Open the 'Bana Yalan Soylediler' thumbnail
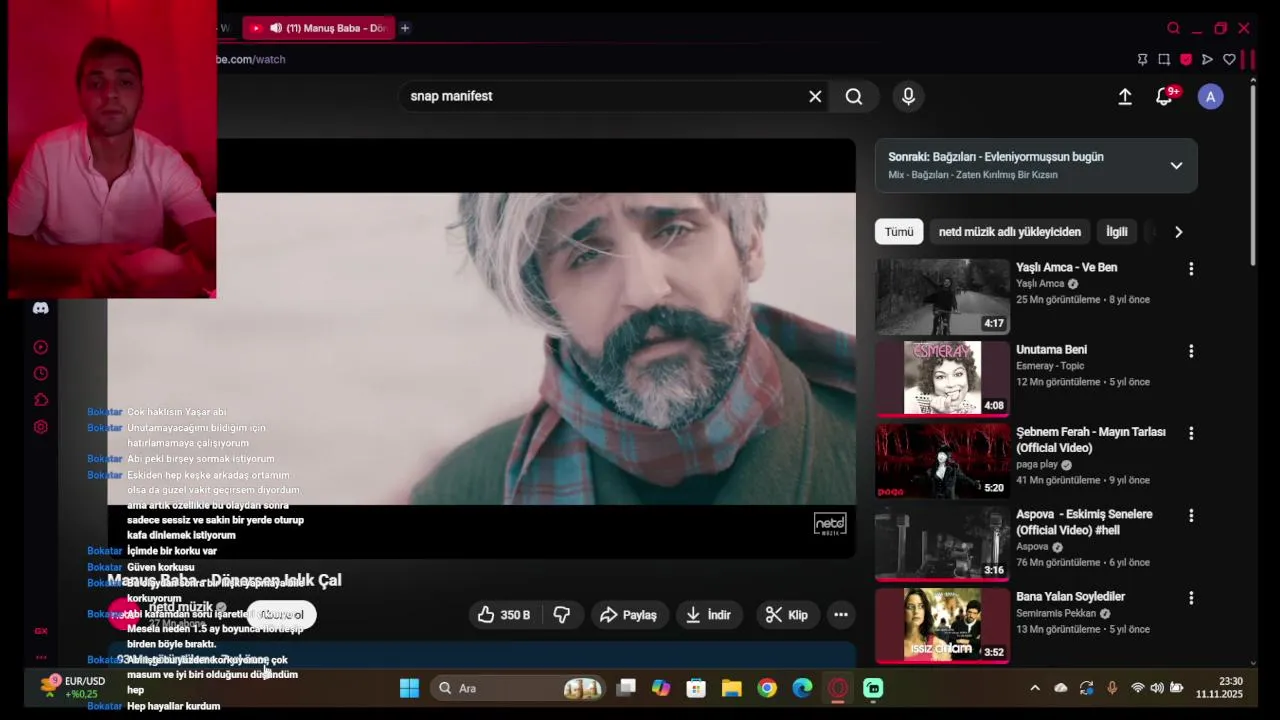 [x=942, y=625]
